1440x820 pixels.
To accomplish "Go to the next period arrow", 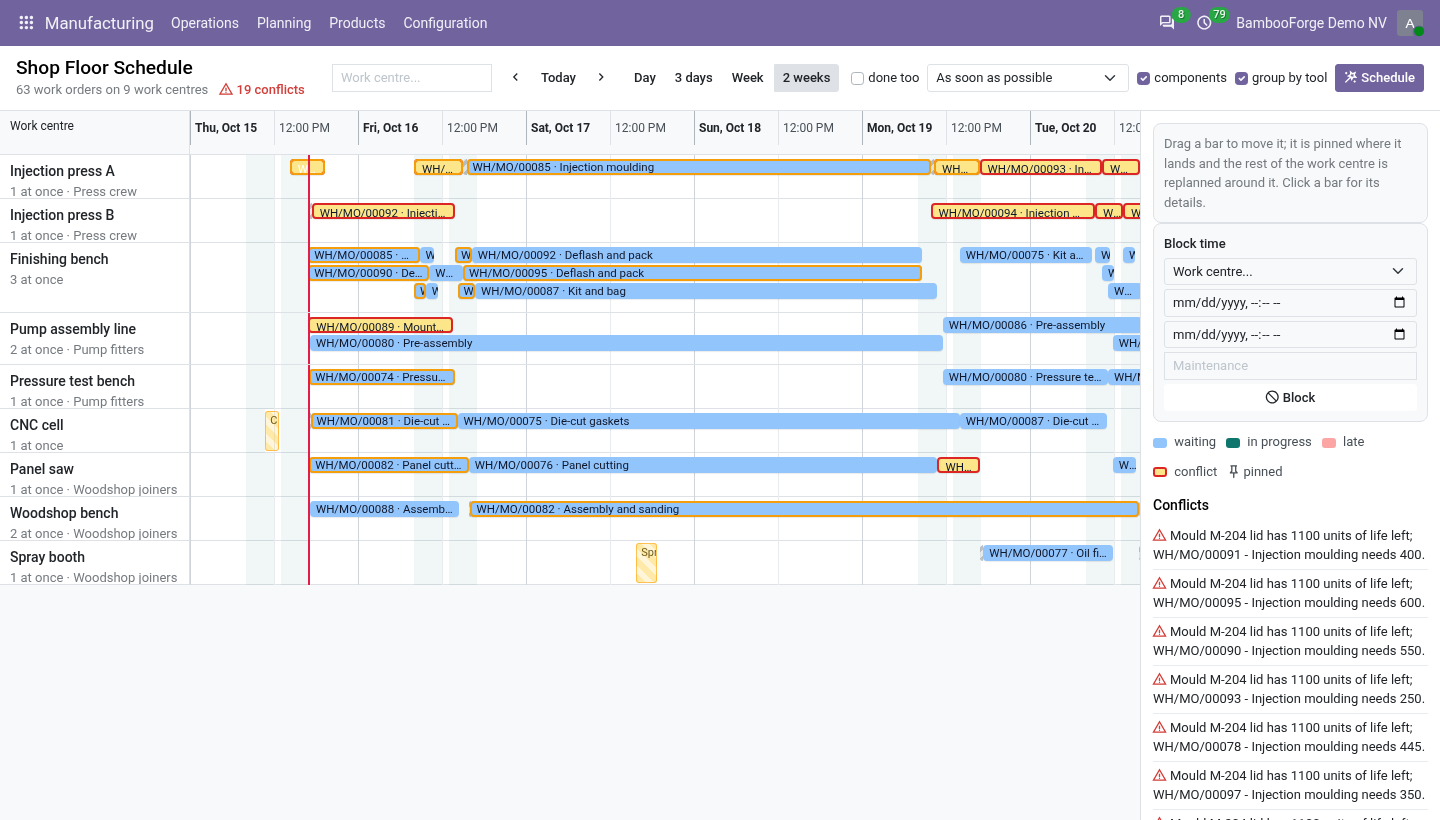I will pyautogui.click(x=601, y=78).
